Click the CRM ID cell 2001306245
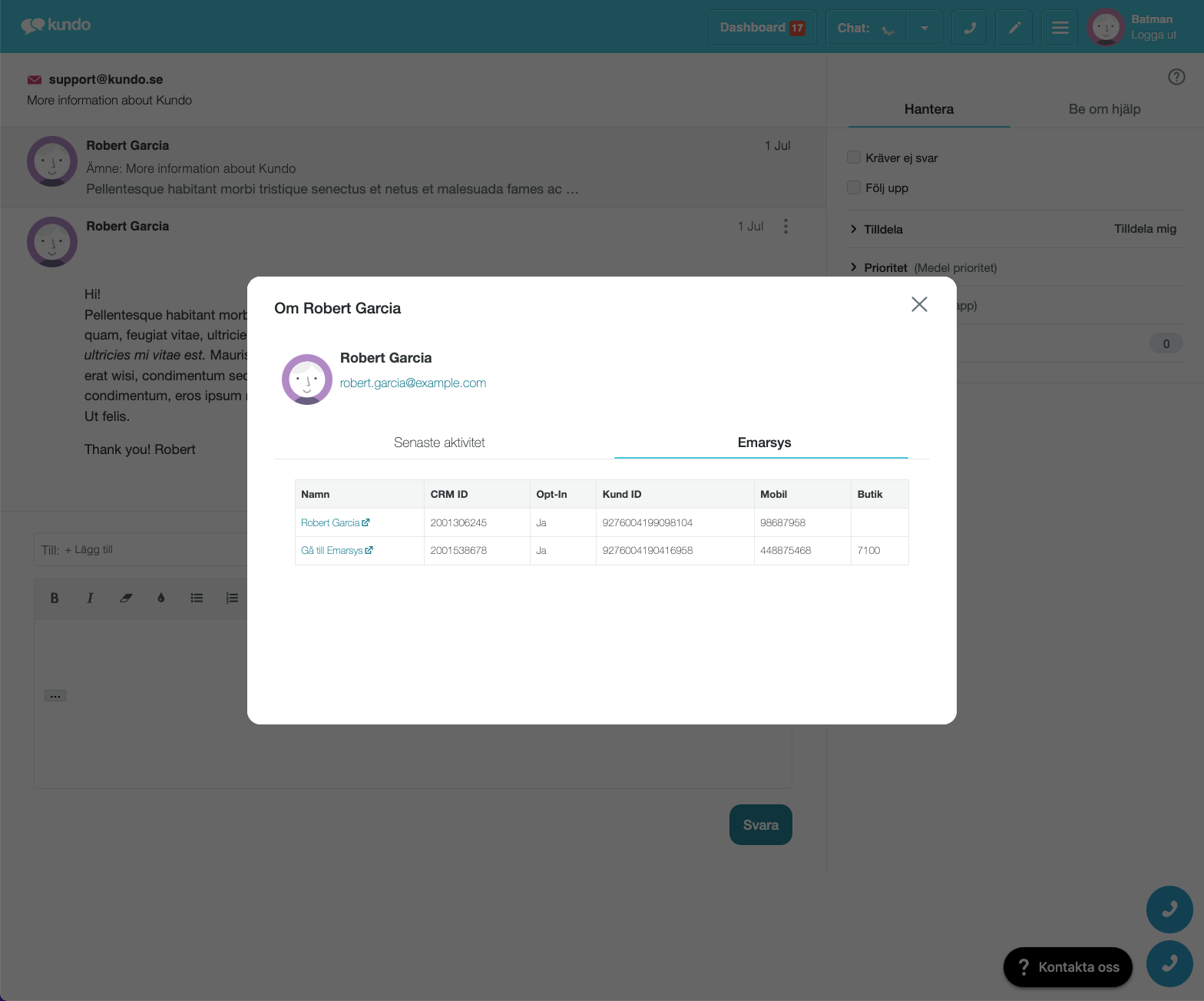The height and width of the screenshot is (1001, 1204). (477, 522)
